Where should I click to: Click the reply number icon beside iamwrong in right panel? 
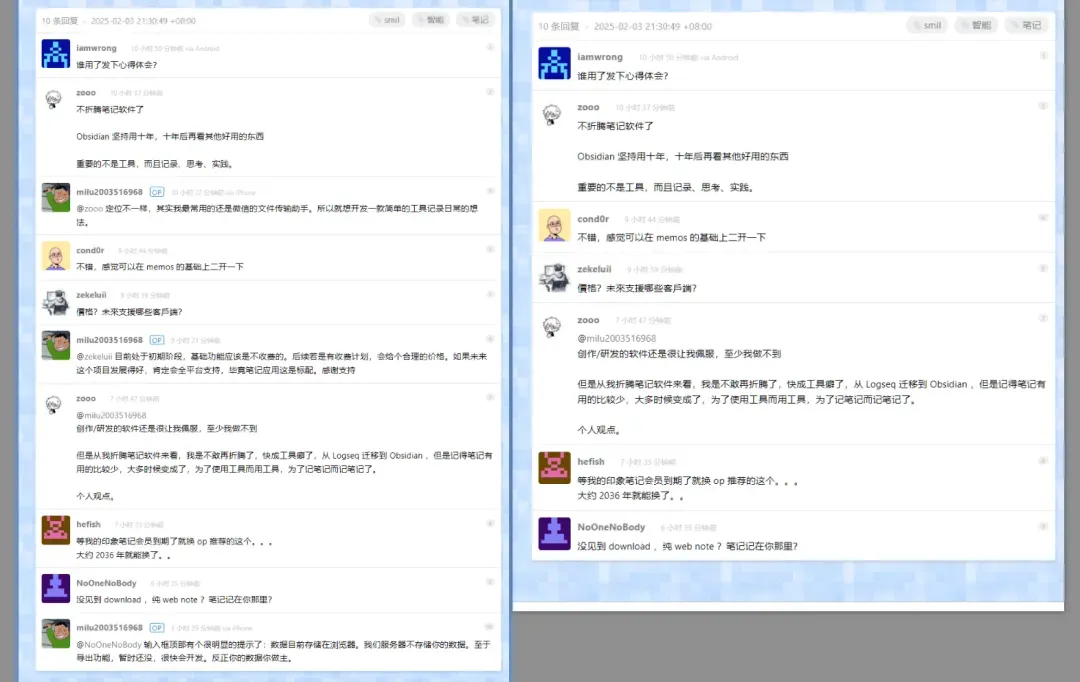click(x=1043, y=56)
